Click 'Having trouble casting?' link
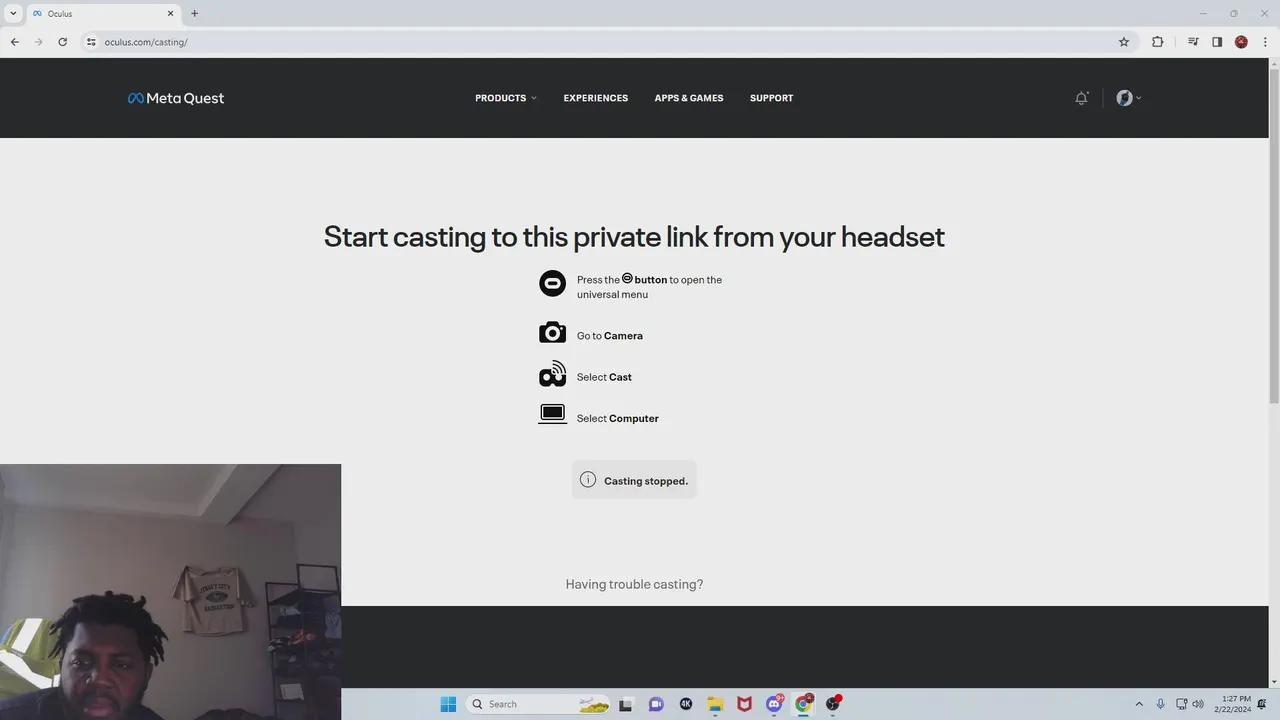The image size is (1280, 720). (634, 584)
